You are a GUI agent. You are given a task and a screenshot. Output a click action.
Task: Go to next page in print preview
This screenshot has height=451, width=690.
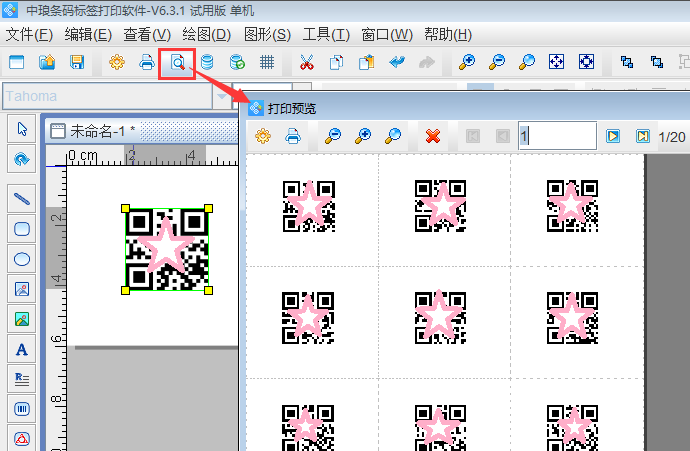pyautogui.click(x=613, y=136)
